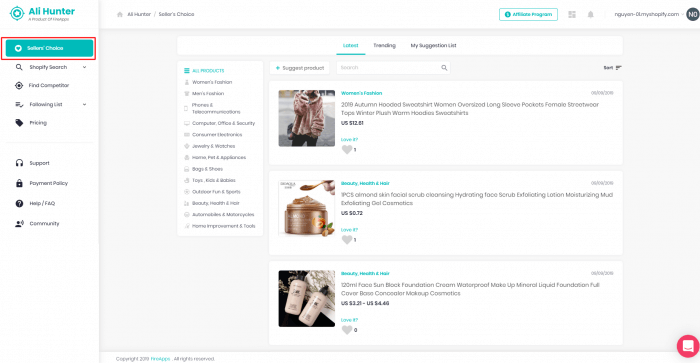The image size is (700, 363).
Task: Filter by Home Improvement & Tools
Action: (x=220, y=226)
